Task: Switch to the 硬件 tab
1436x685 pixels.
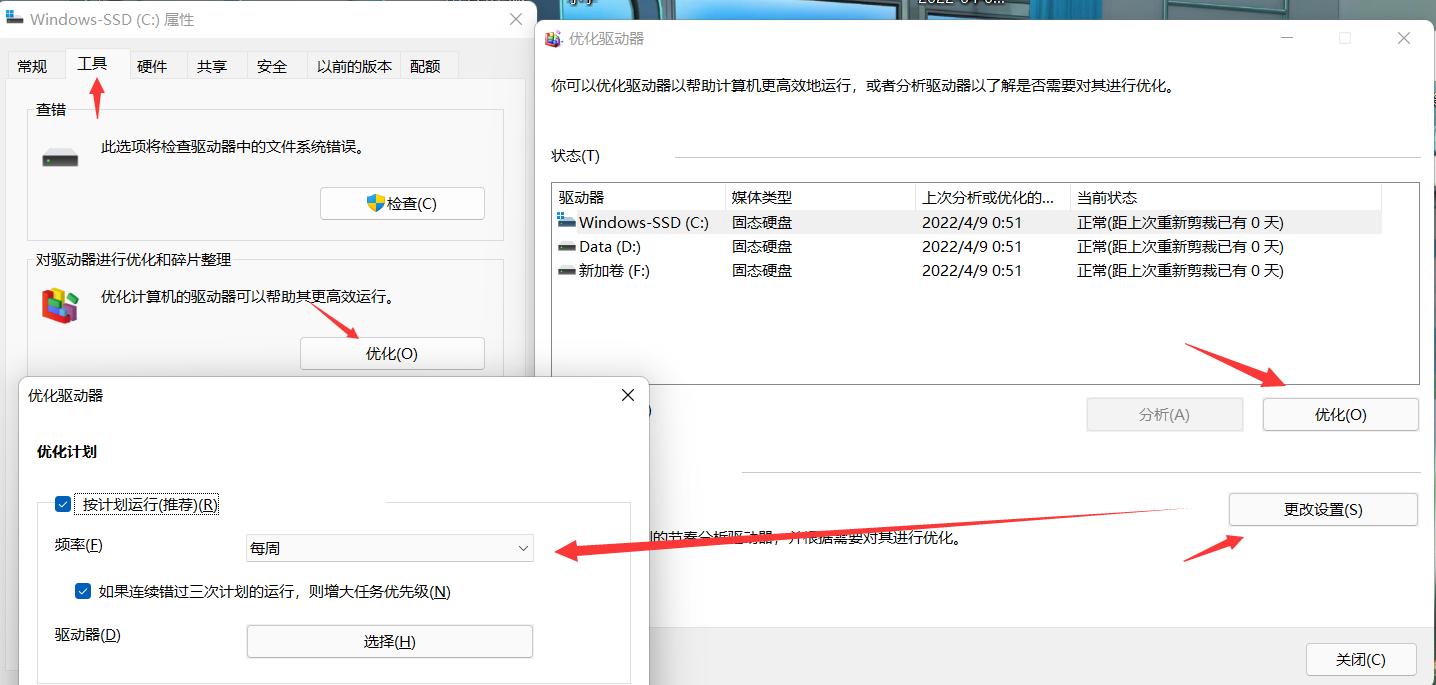Action: point(152,64)
